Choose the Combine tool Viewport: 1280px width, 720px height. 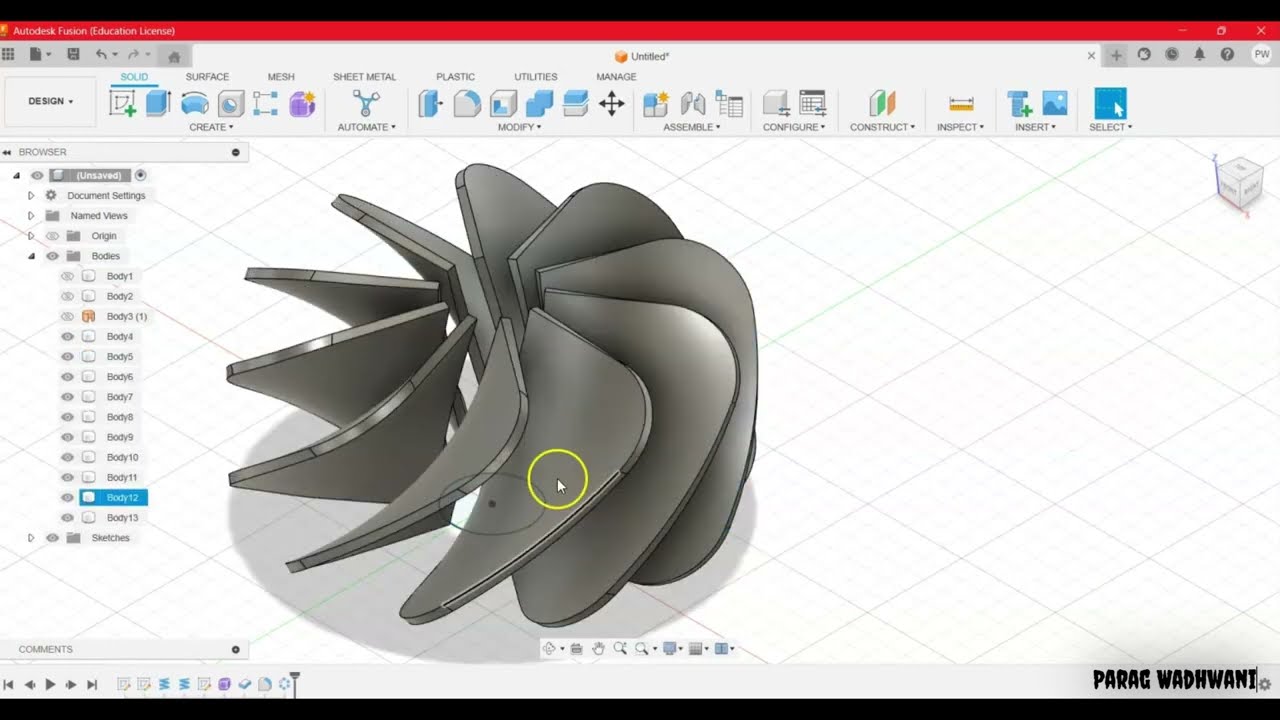coord(539,103)
